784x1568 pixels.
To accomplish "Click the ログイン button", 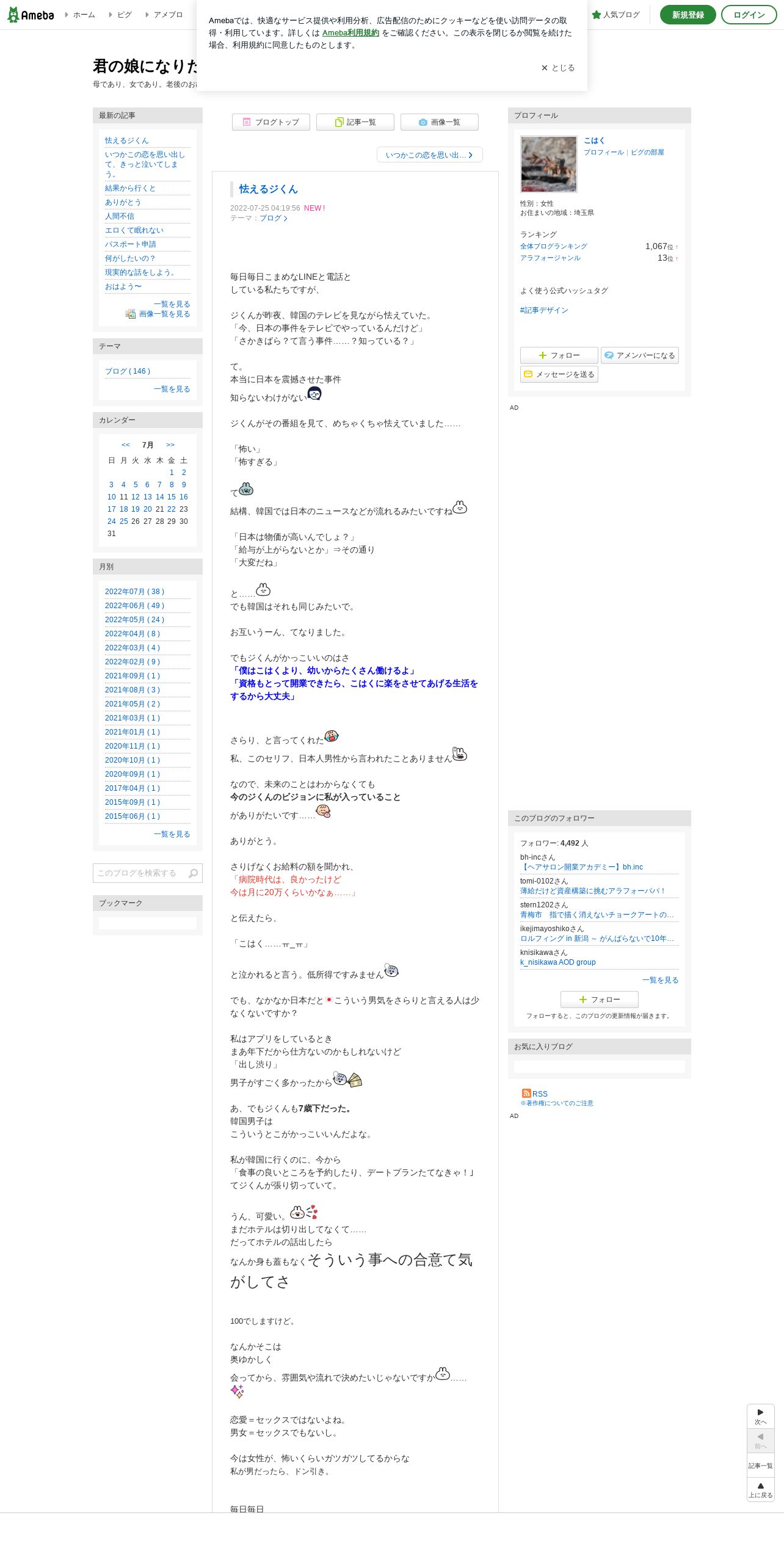I will 749,15.
